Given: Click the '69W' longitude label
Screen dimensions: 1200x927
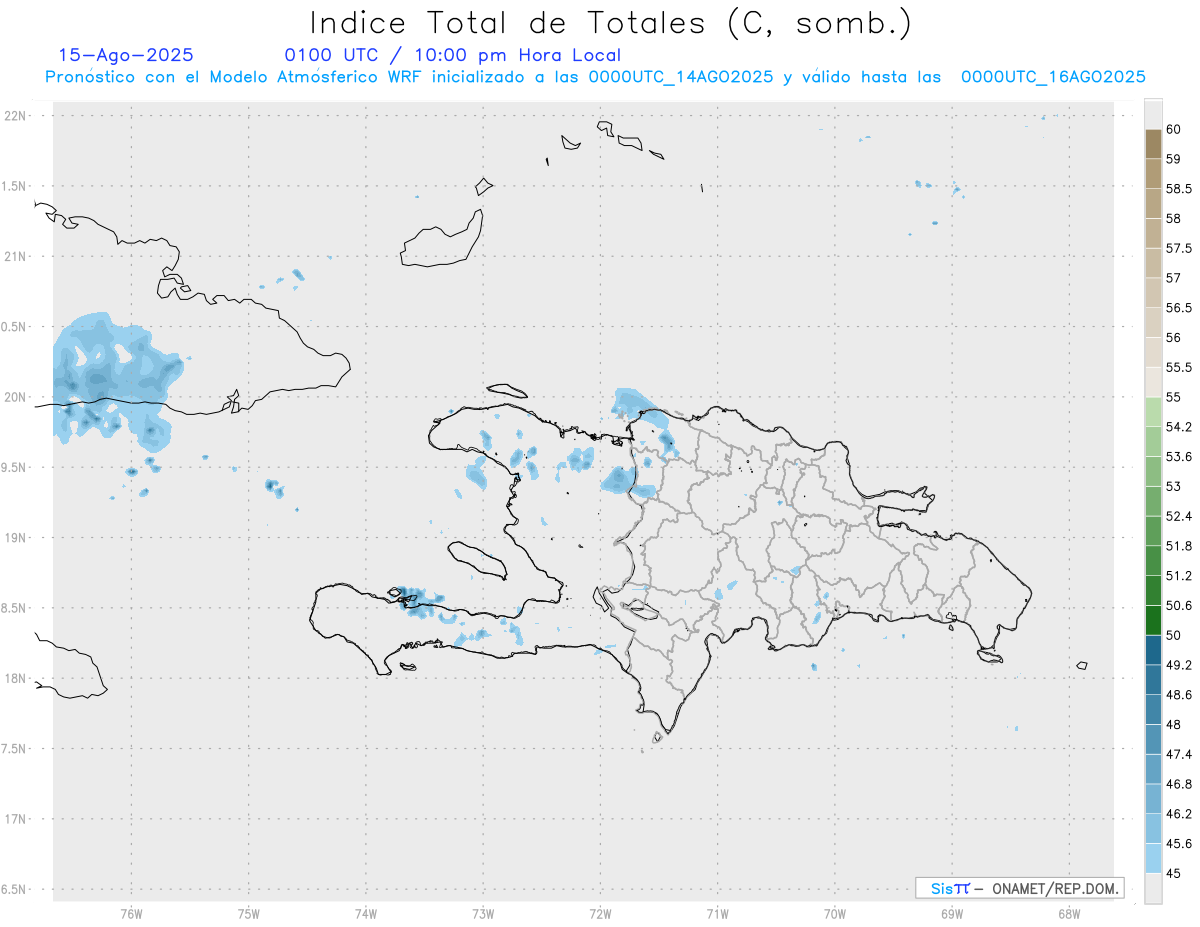Looking at the screenshot, I should [952, 914].
